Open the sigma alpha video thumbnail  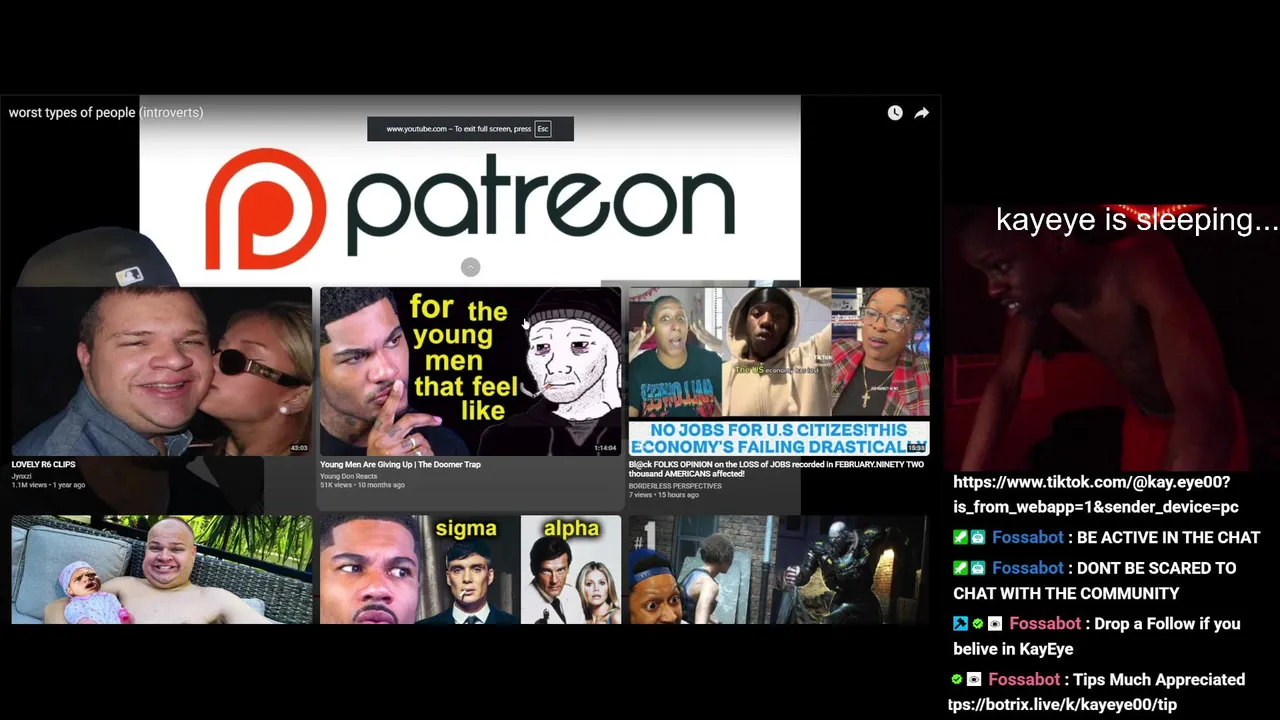[470, 570]
